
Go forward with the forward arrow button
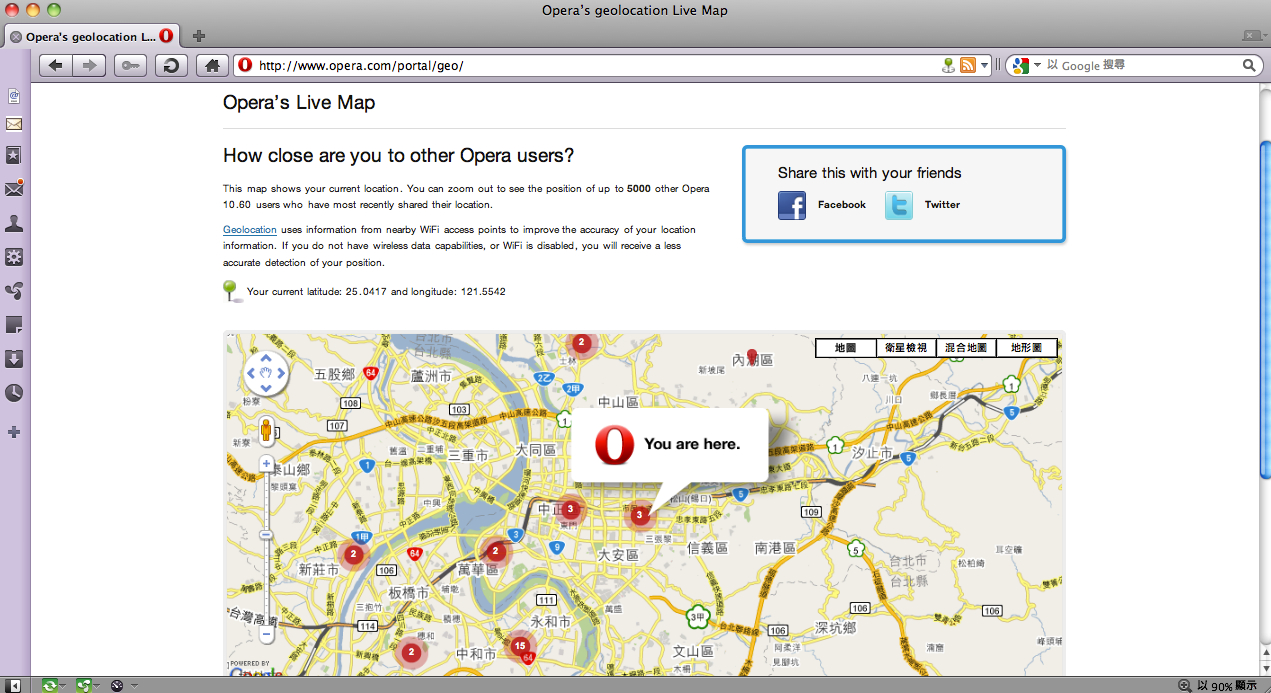(89, 65)
